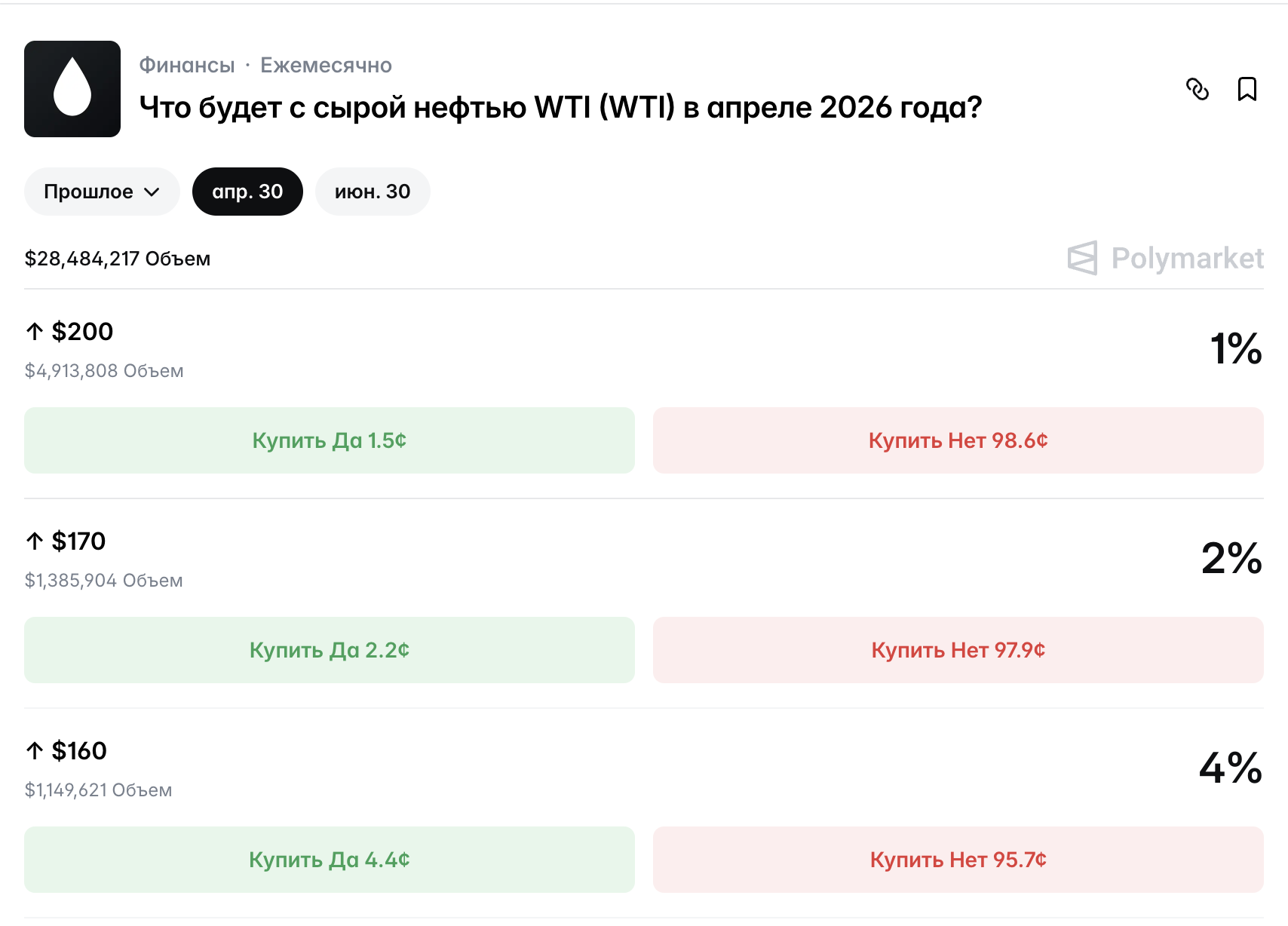Buy No at 97.9¢ for $170

click(x=958, y=650)
